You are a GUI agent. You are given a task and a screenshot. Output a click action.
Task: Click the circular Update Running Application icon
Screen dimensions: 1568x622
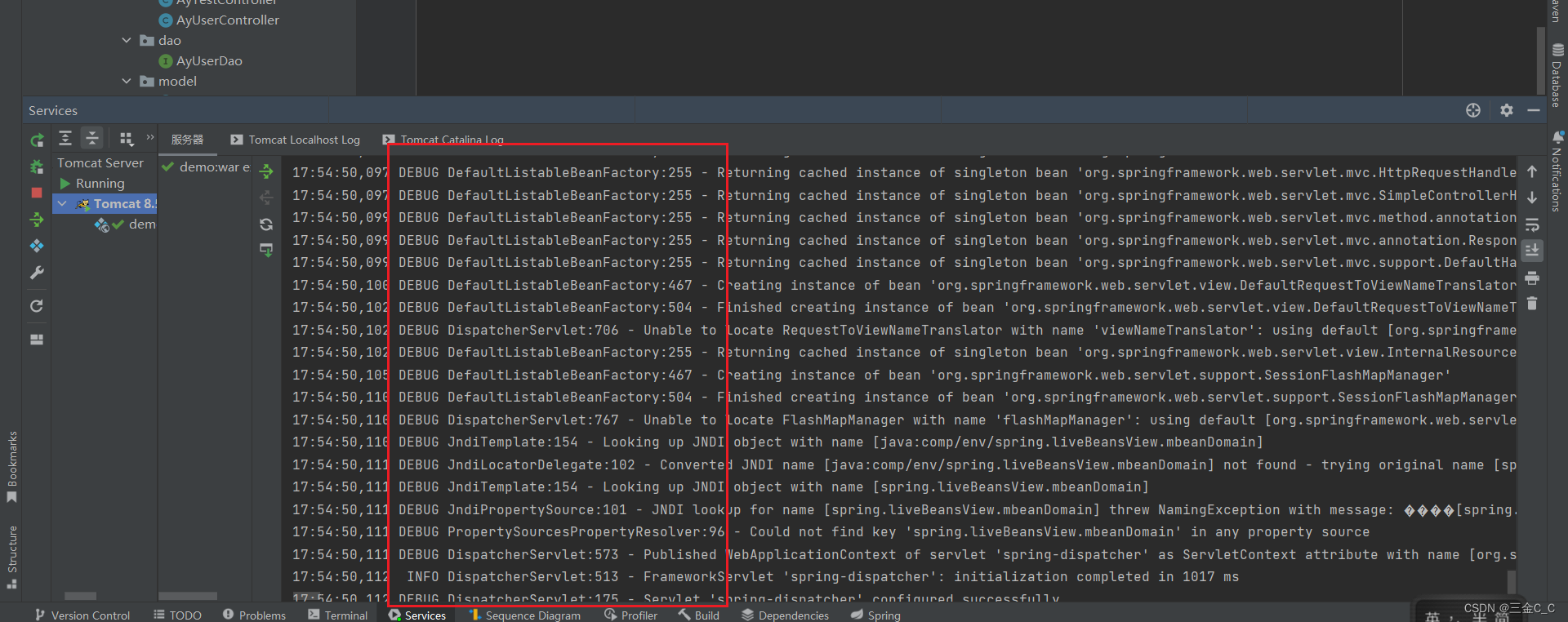click(37, 306)
